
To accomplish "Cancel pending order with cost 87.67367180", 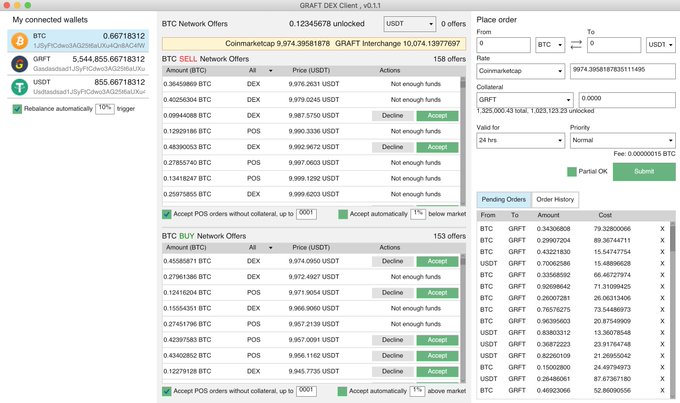I will (662, 379).
